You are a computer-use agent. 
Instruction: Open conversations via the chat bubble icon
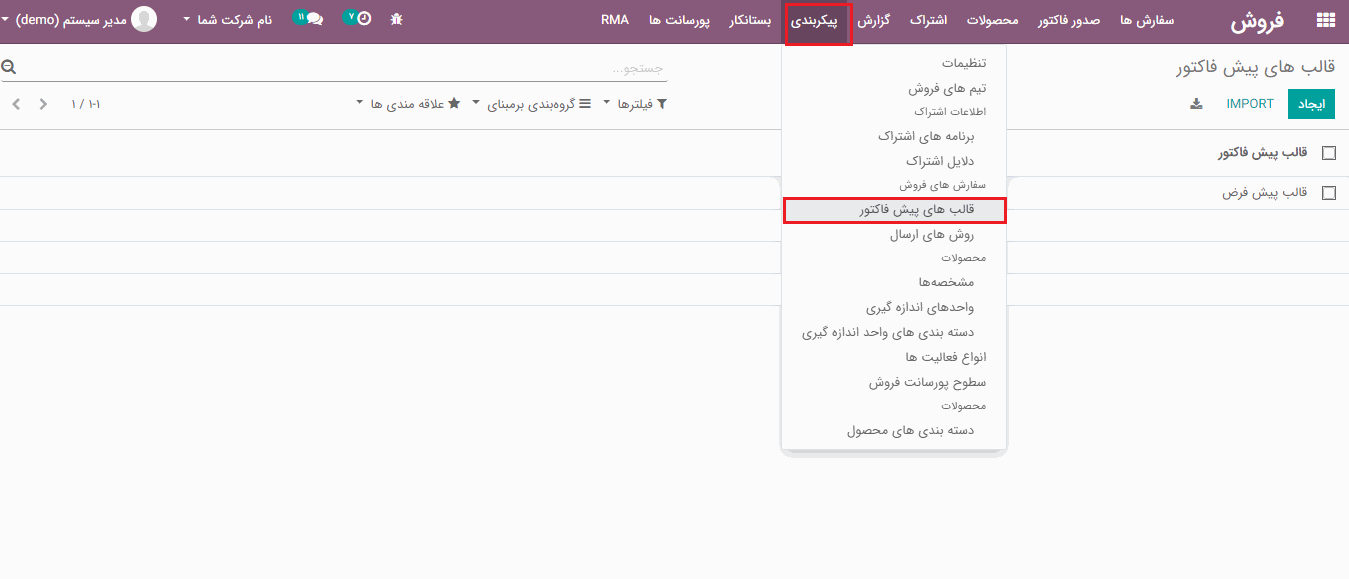tap(312, 17)
